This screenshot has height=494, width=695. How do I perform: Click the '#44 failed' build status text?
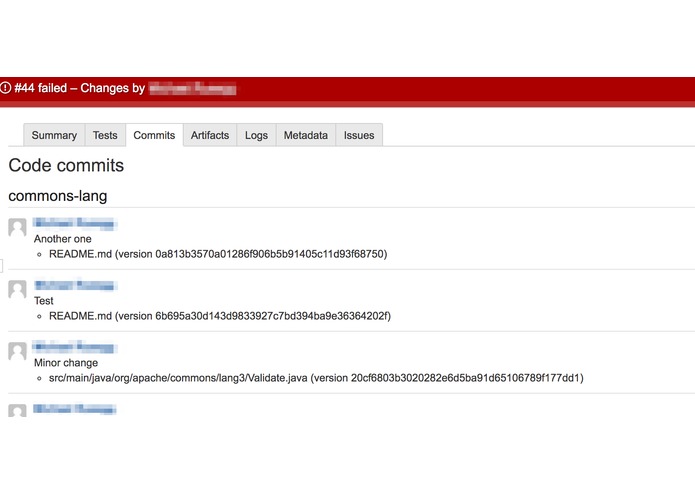click(40, 88)
